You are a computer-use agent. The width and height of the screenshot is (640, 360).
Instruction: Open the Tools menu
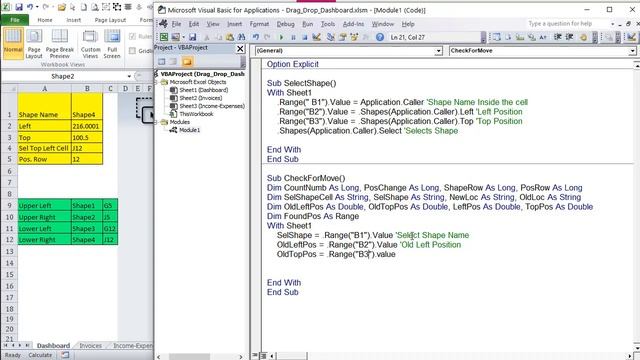tap(328, 24)
